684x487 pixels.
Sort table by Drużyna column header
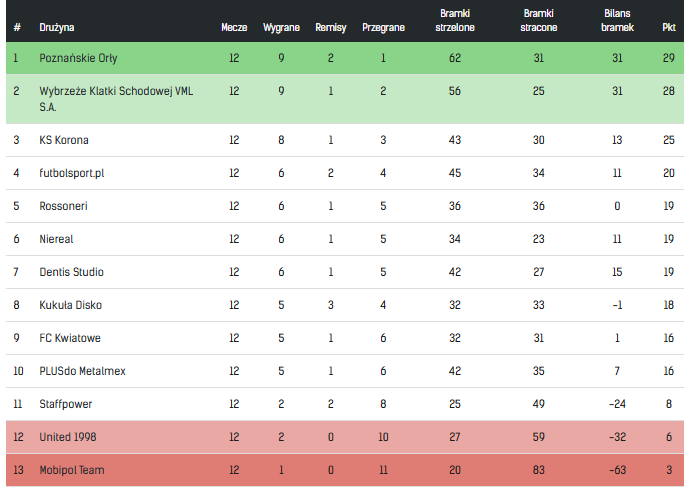click(57, 27)
